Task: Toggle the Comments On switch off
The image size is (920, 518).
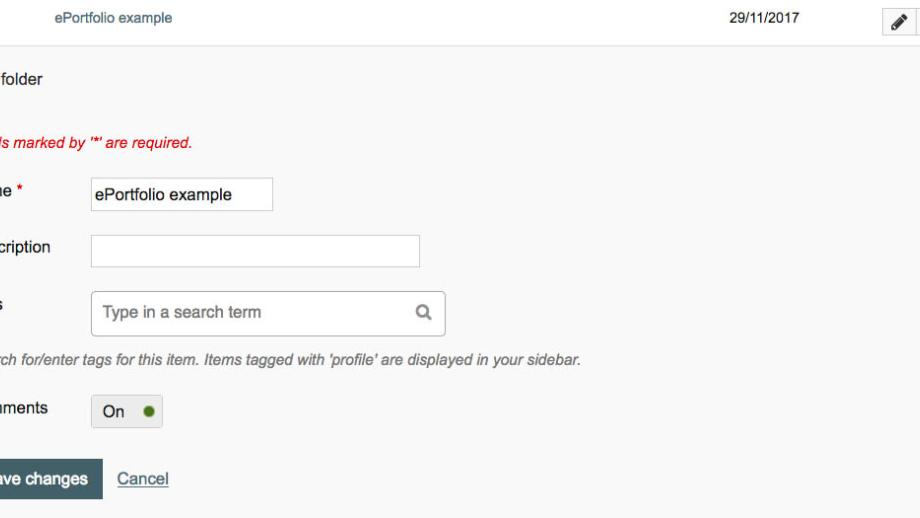Action: pyautogui.click(x=127, y=411)
